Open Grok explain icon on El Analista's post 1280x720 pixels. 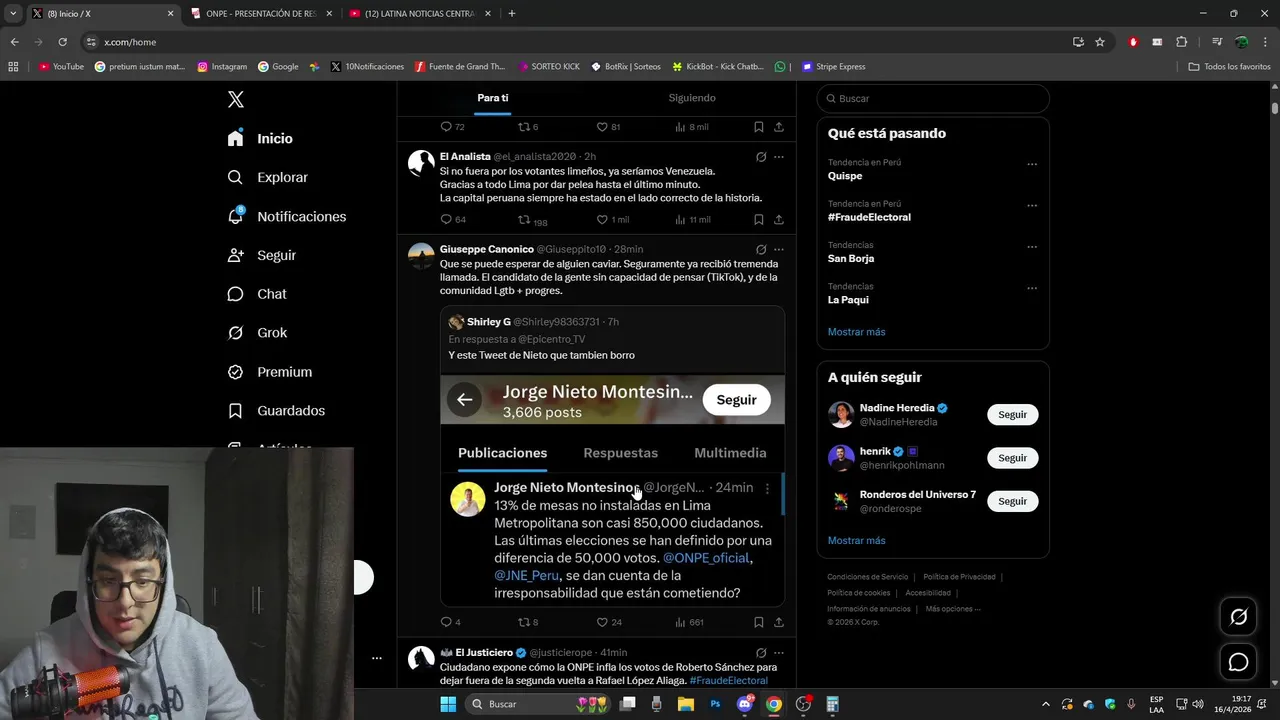[x=761, y=157]
